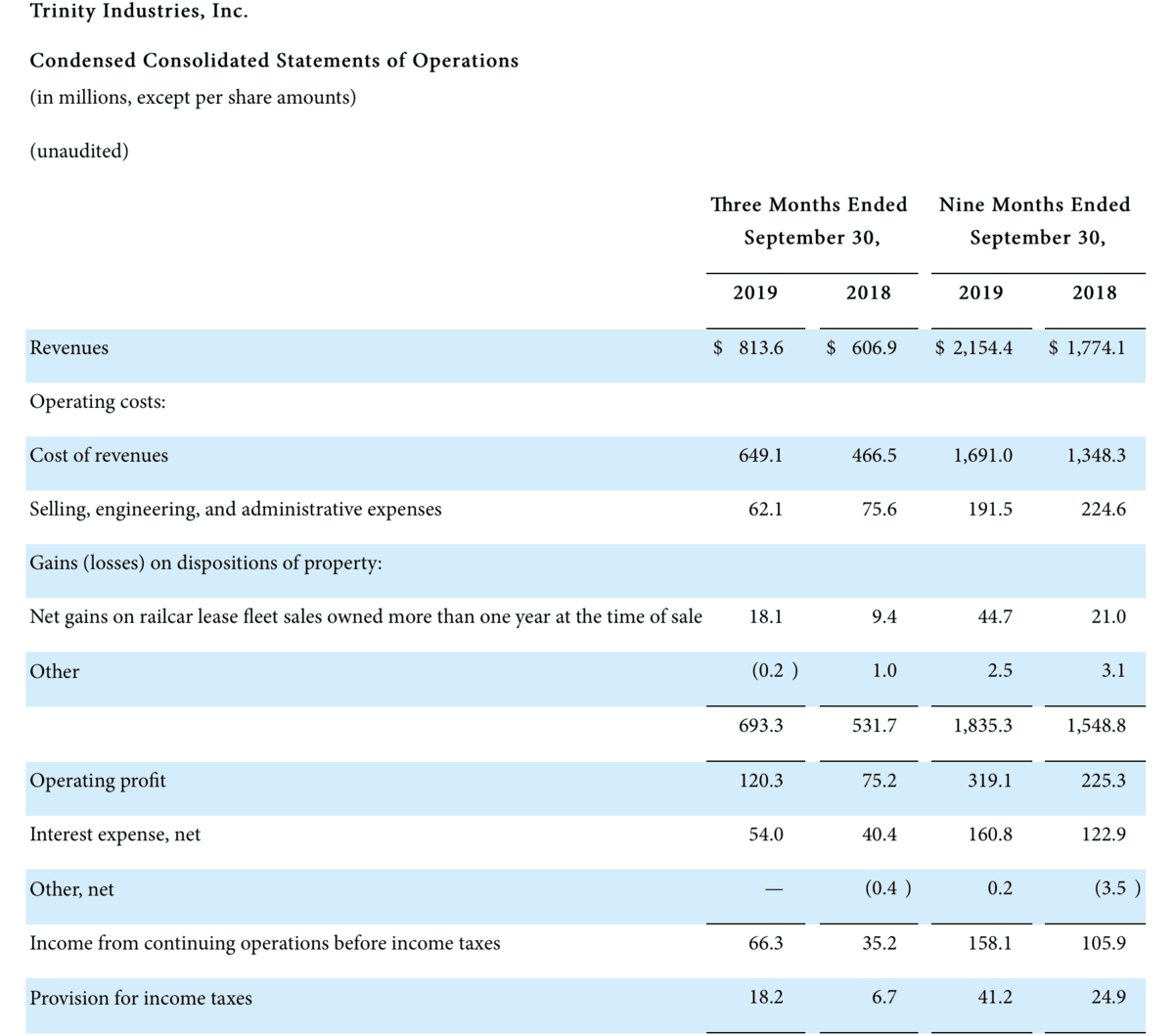This screenshot has width=1174, height=1036.
Task: Select 'Income from continuing operations before income taxes'
Action: (x=265, y=943)
